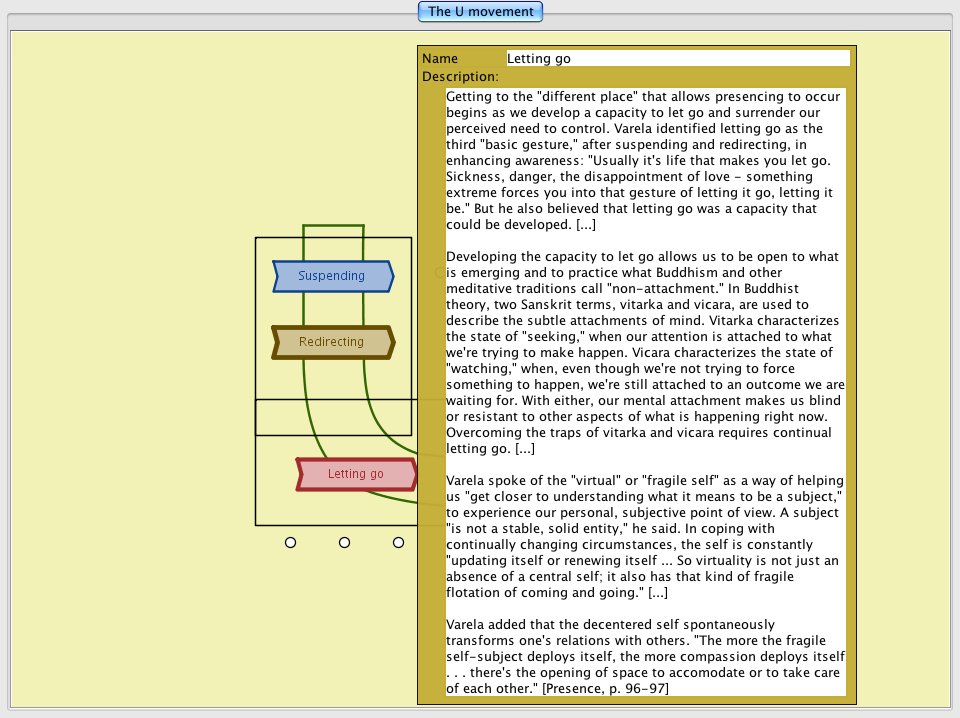Click the Name label in the details panel
Image resolution: width=960 pixels, height=718 pixels.
click(440, 59)
